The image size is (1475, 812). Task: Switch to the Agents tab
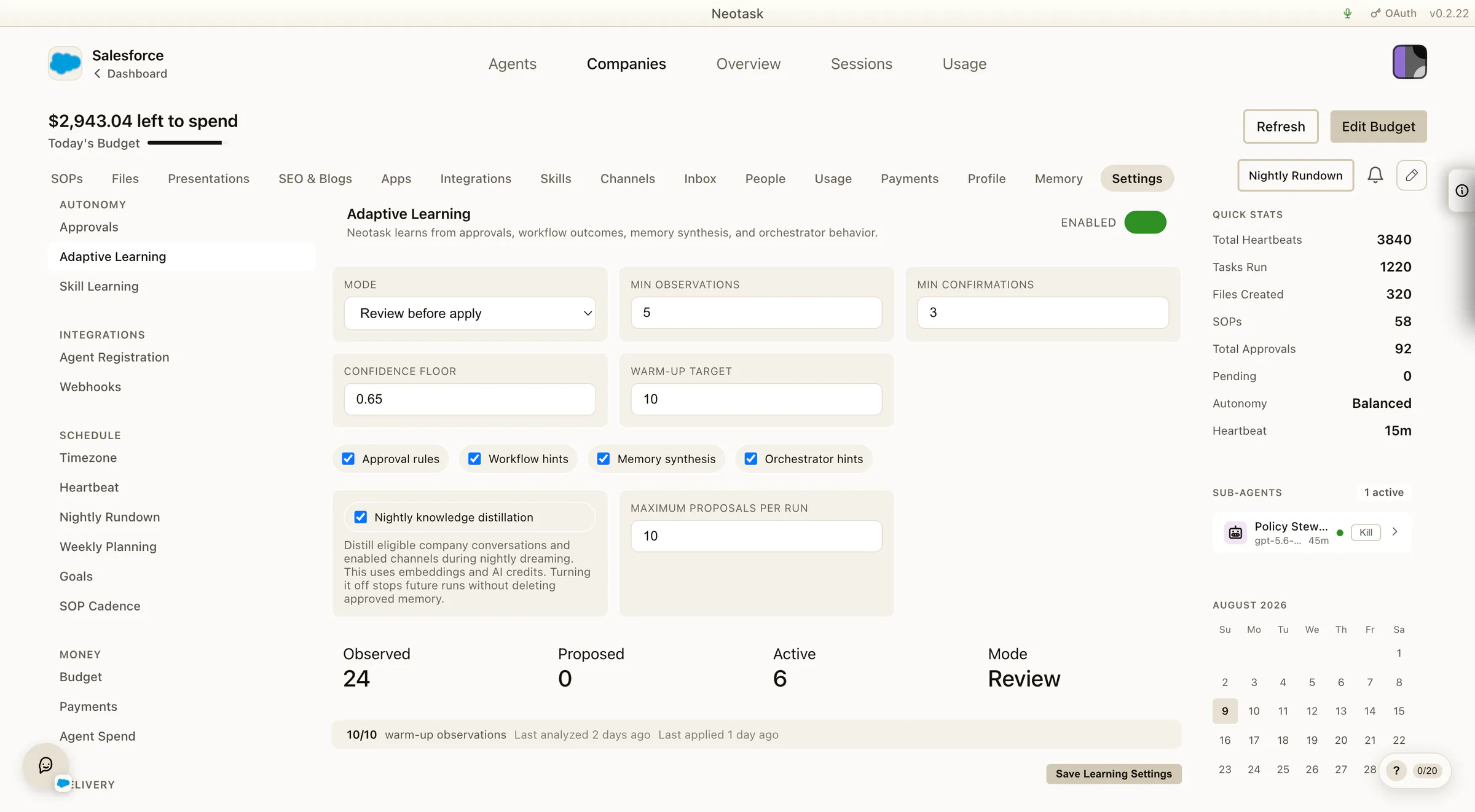(513, 64)
